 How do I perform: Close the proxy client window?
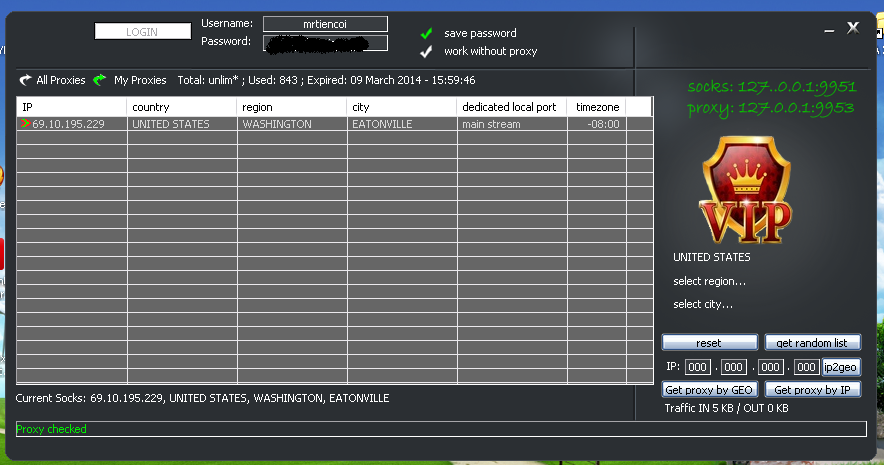click(x=853, y=28)
